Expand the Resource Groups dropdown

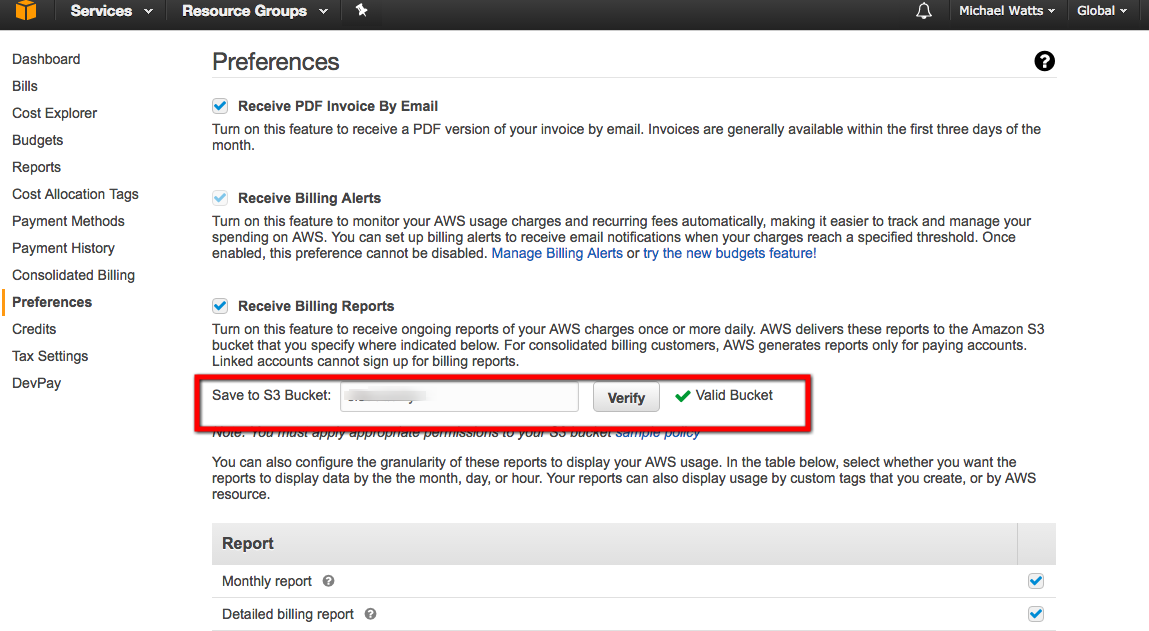click(255, 11)
